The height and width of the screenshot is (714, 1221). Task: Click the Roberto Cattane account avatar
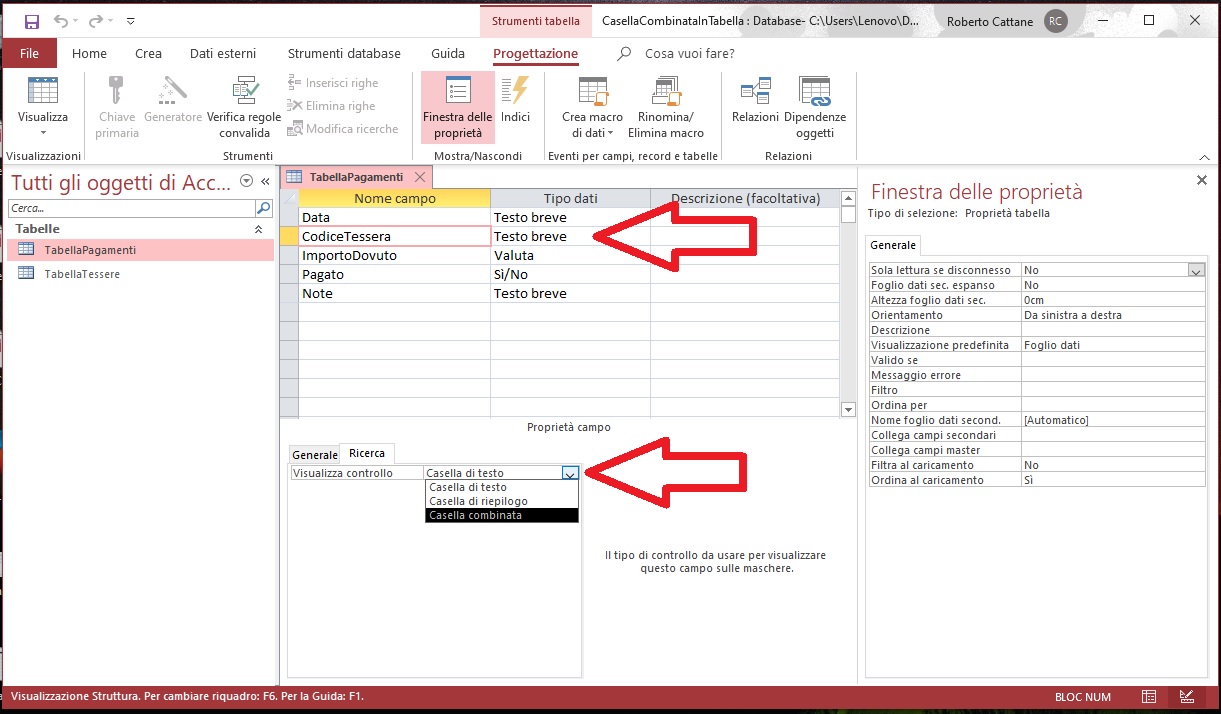1055,21
